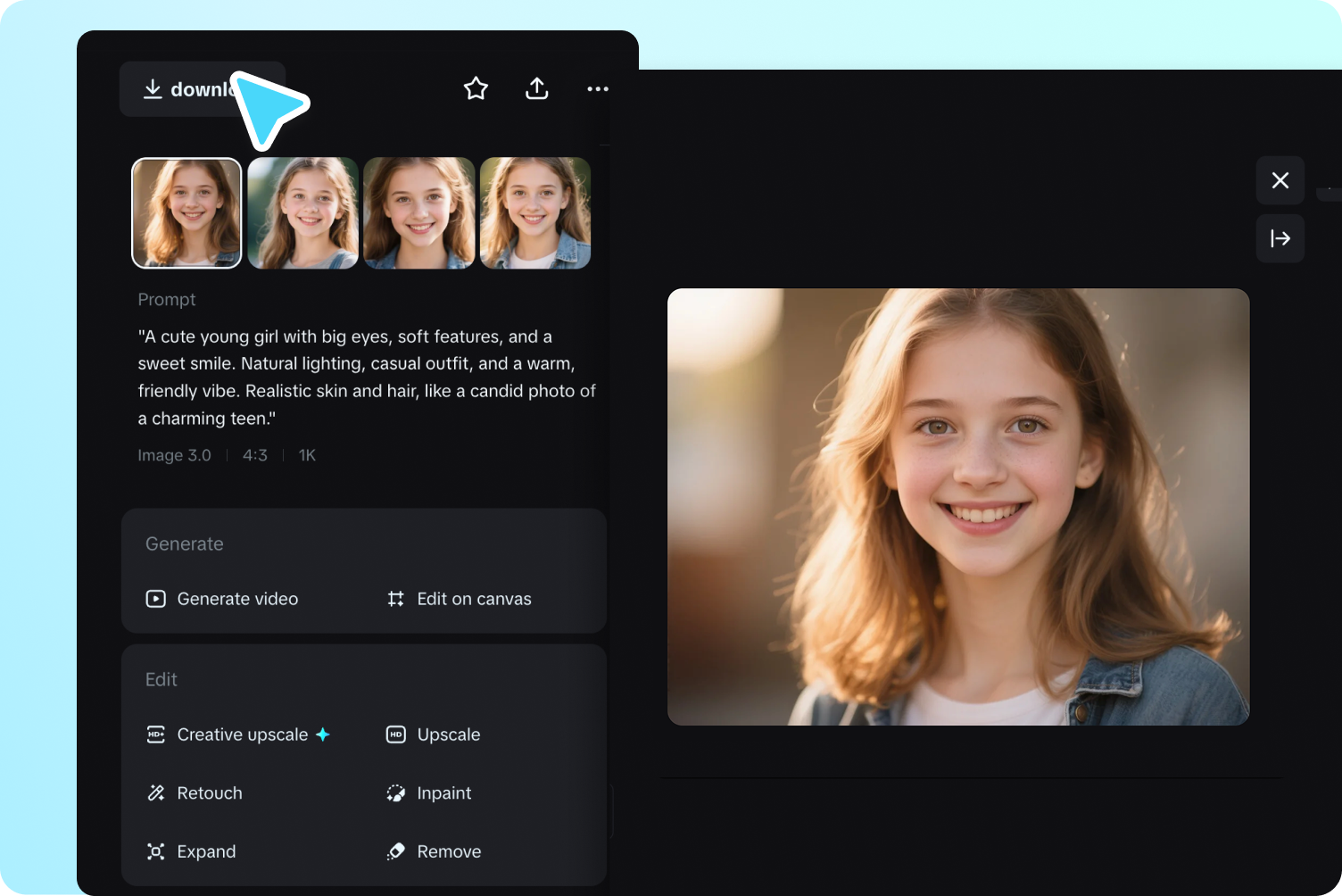Open the 4:3 aspect ratio selector
The image size is (1342, 896).
pyautogui.click(x=254, y=455)
